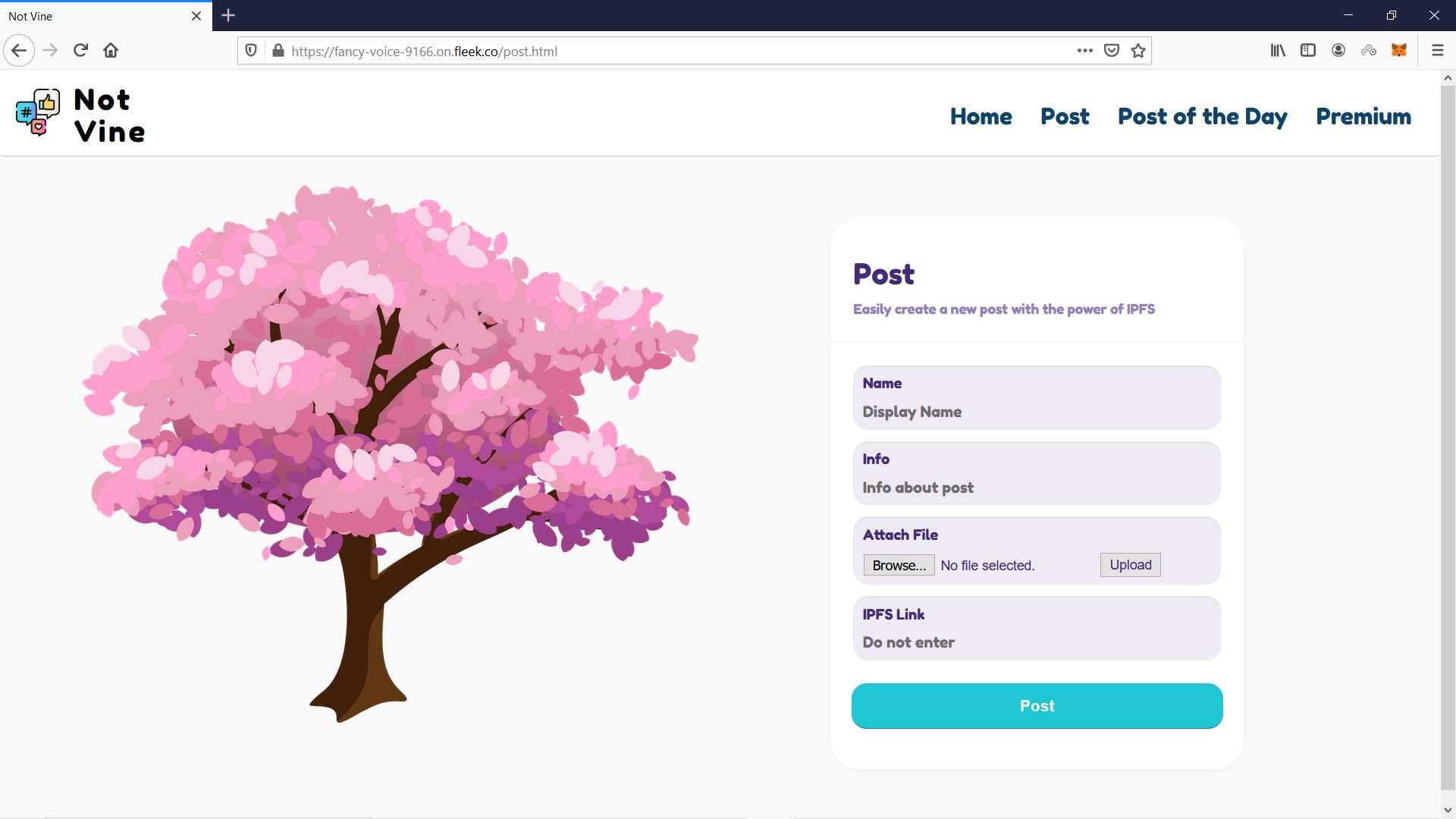Click the lock secure connection icon

pos(278,50)
